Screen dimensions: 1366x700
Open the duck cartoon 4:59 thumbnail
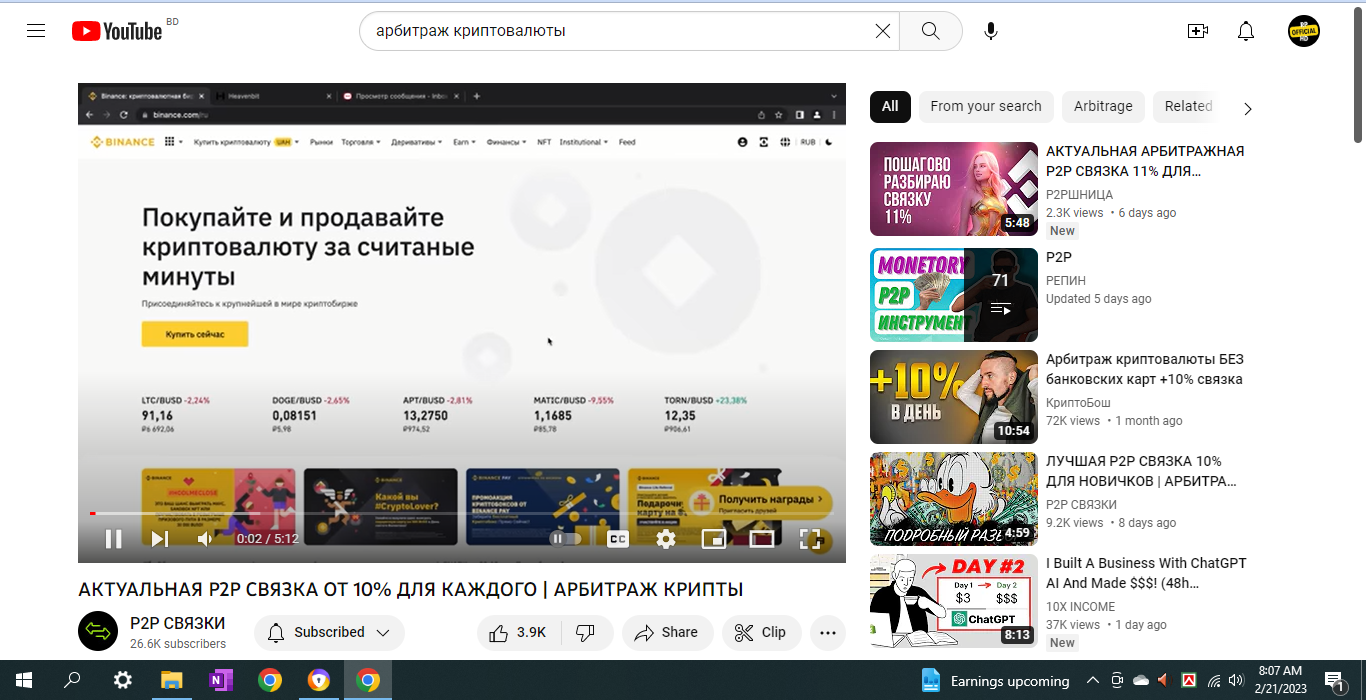click(954, 499)
